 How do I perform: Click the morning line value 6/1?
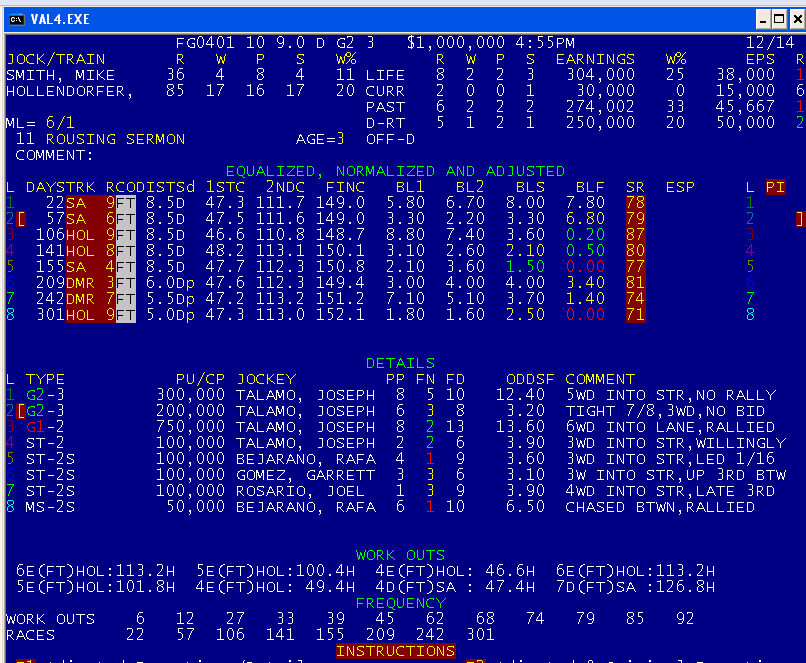click(60, 123)
